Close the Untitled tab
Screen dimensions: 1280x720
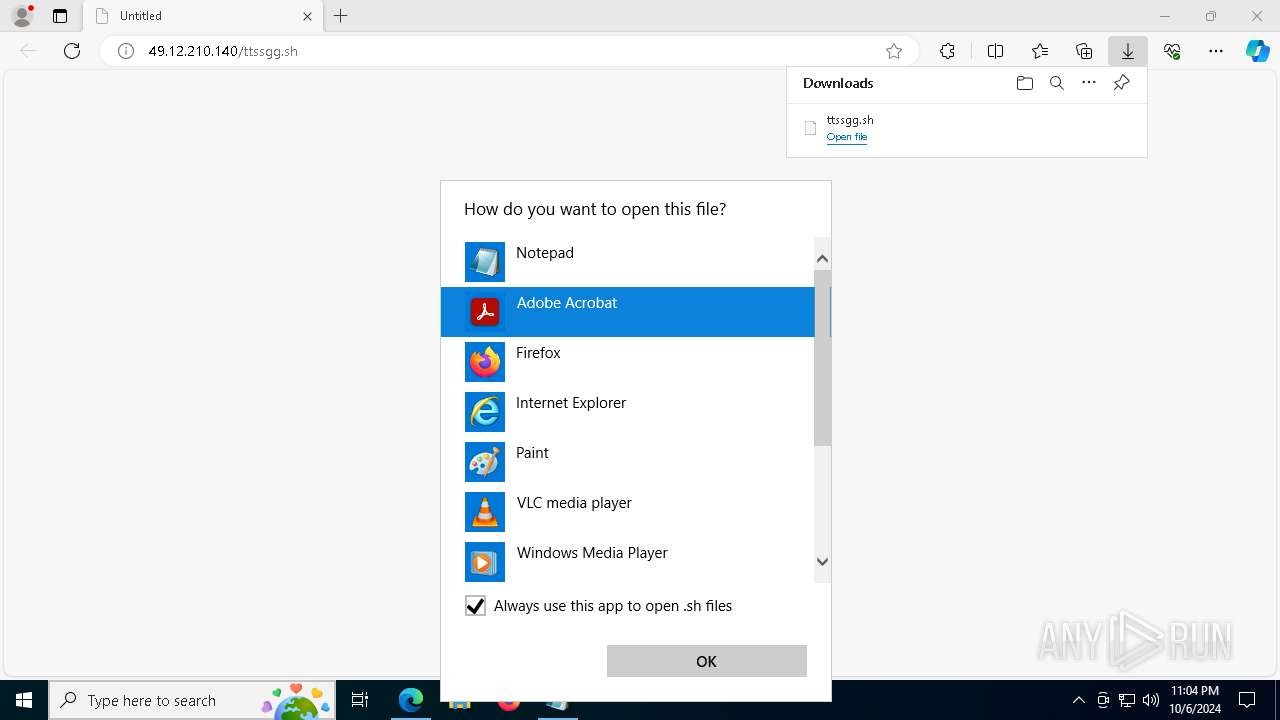(307, 16)
